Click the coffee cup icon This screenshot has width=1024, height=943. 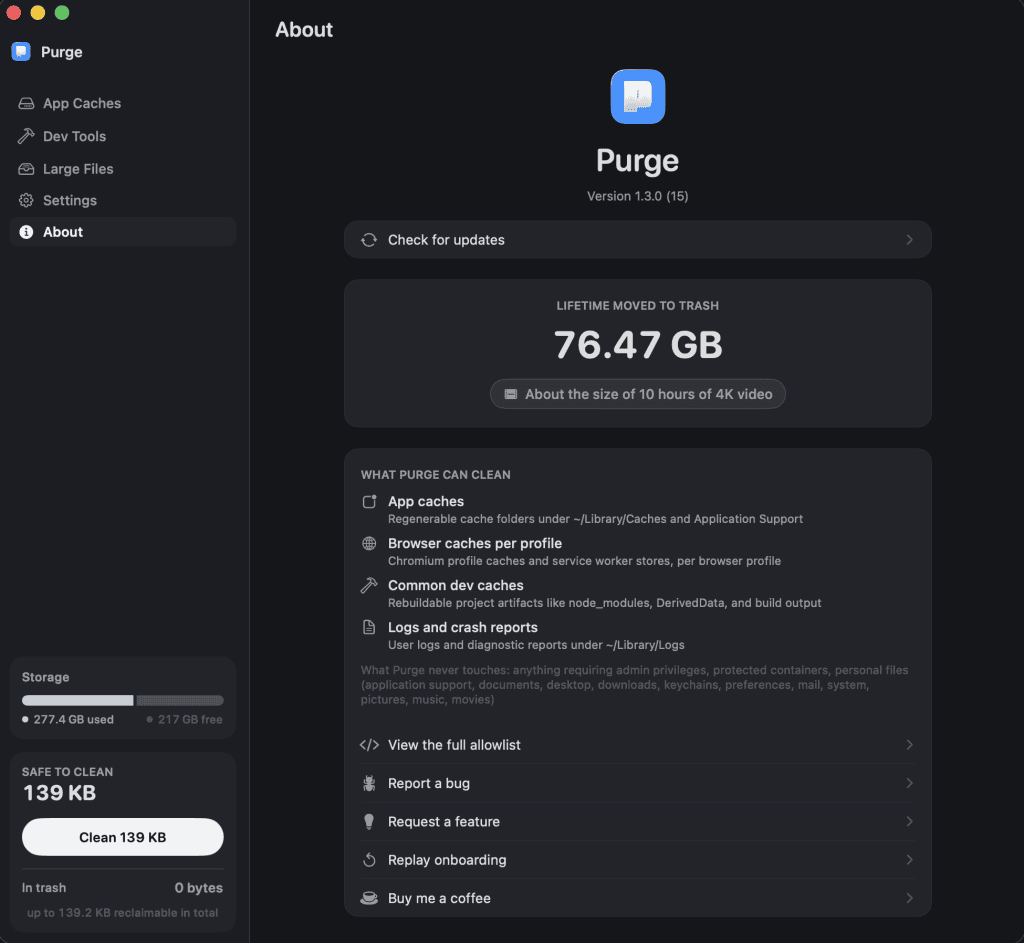point(369,898)
